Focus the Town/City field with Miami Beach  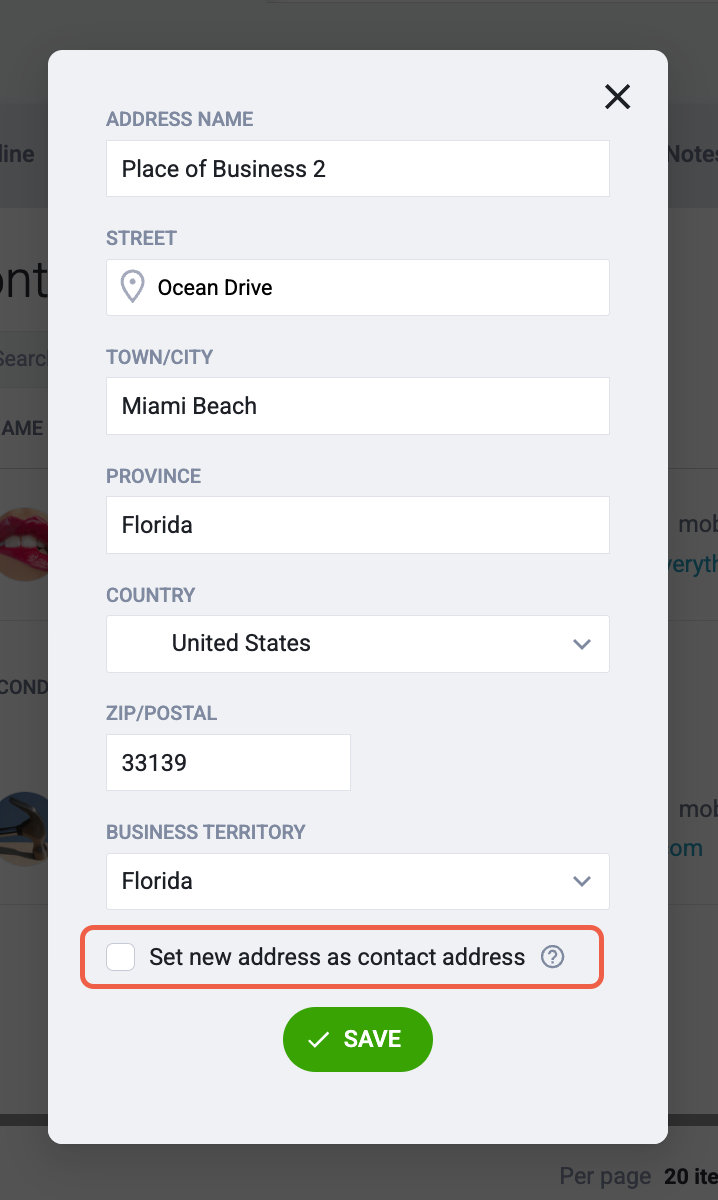(358, 406)
